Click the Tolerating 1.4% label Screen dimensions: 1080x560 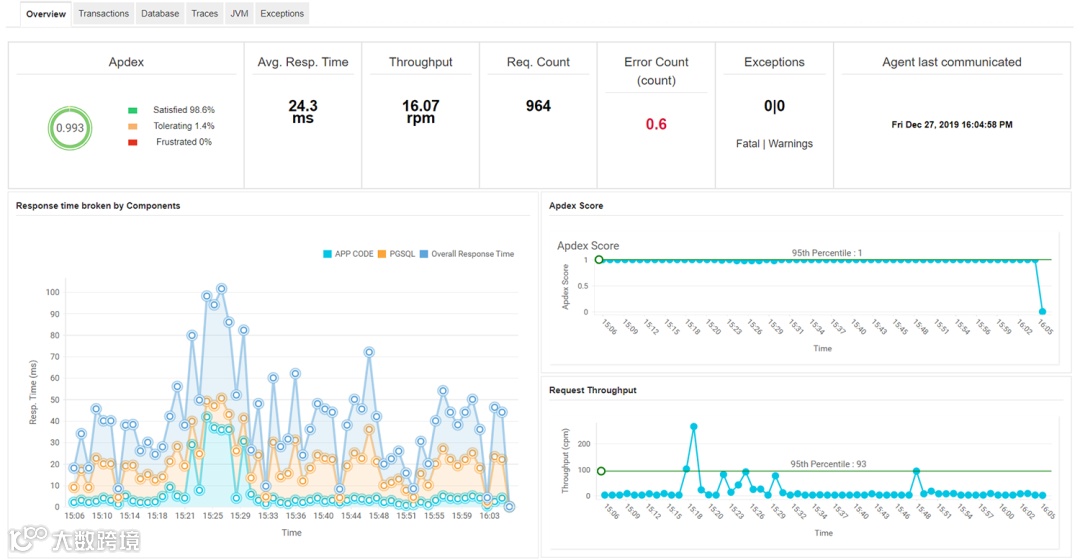pos(184,126)
